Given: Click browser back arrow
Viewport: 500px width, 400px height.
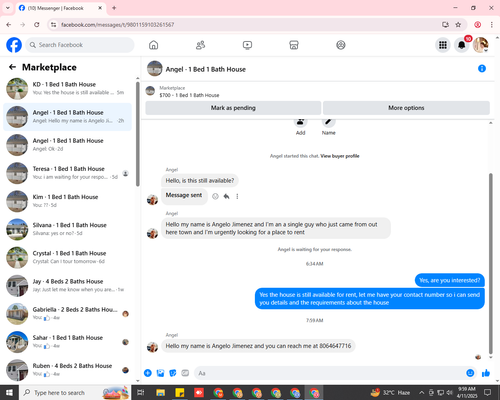Looking at the screenshot, I should click(9, 25).
